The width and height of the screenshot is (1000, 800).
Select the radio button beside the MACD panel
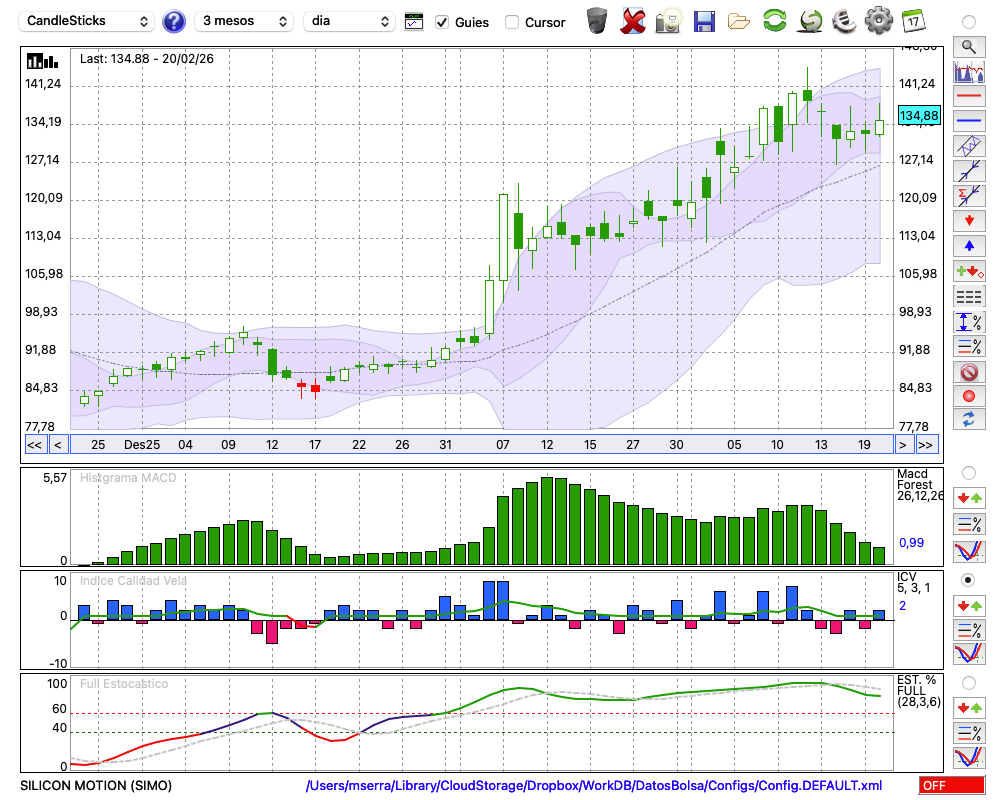968,472
